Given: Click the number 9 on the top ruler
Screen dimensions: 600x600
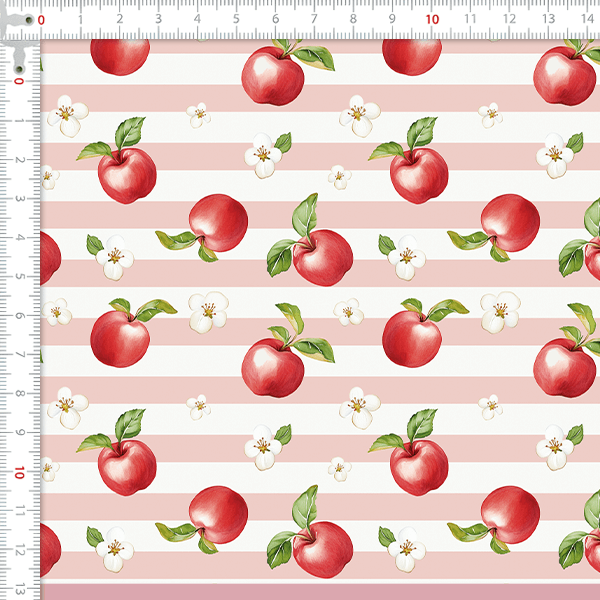Looking at the screenshot, I should [x=392, y=18].
